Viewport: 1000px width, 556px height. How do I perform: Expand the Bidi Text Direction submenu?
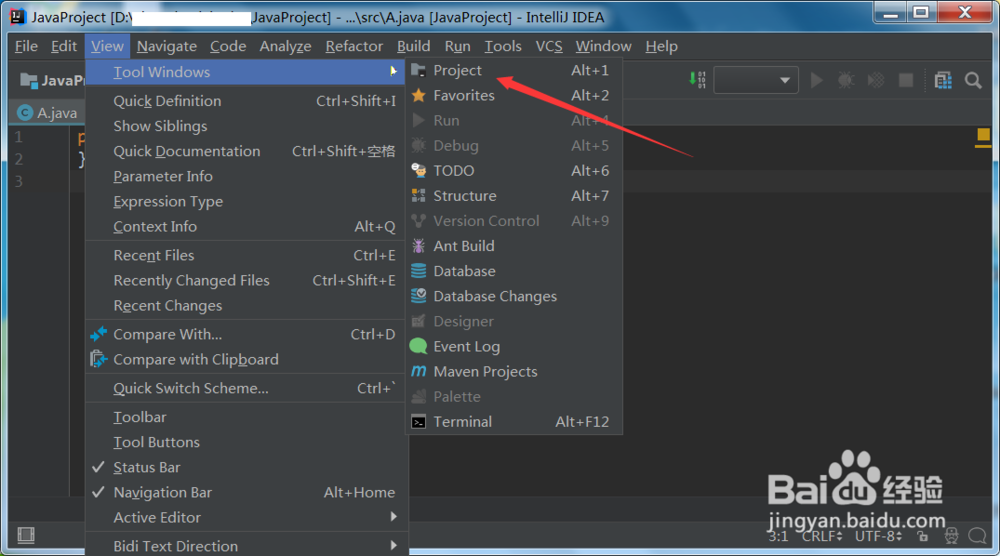(x=247, y=546)
